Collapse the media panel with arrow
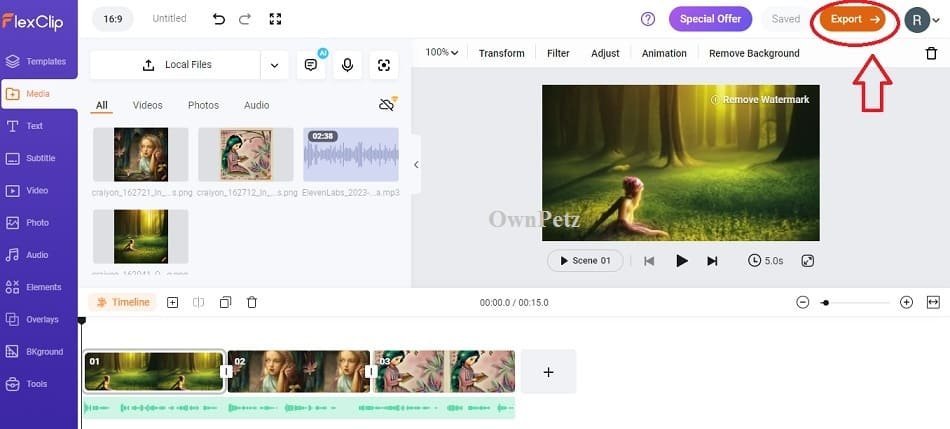This screenshot has height=429, width=950. tap(416, 165)
